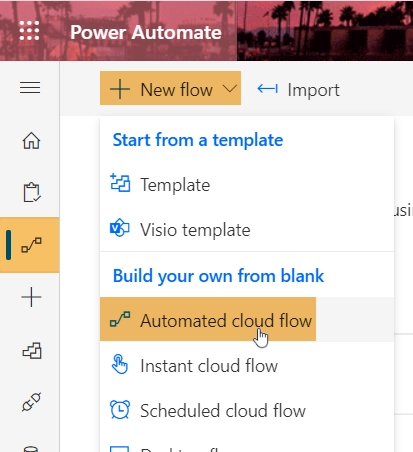This screenshot has width=413, height=452.
Task: Open the app launcher waffle icon
Action: coord(29,31)
